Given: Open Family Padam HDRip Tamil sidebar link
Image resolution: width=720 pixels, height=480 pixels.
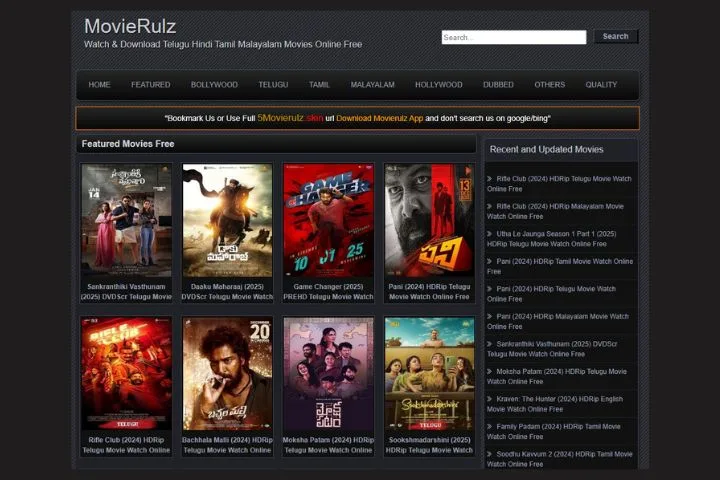Looking at the screenshot, I should point(554,432).
